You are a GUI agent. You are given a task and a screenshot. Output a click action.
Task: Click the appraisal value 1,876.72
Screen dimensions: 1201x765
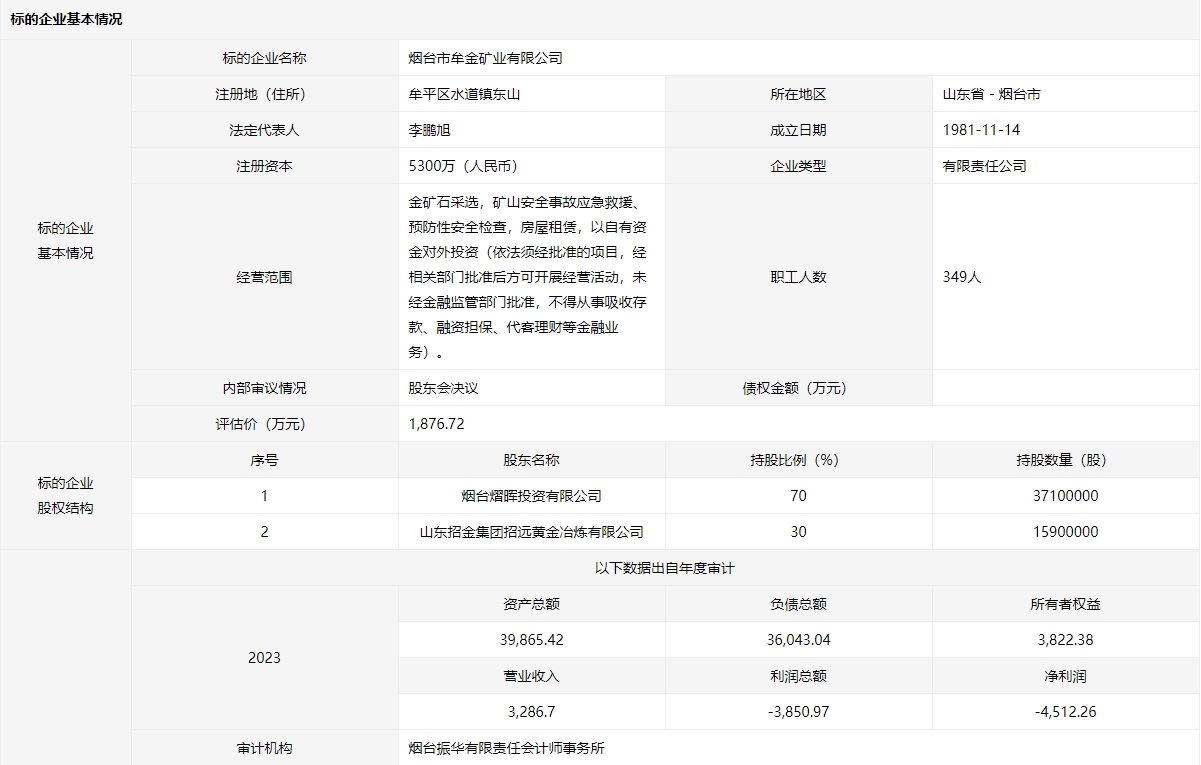pos(437,424)
